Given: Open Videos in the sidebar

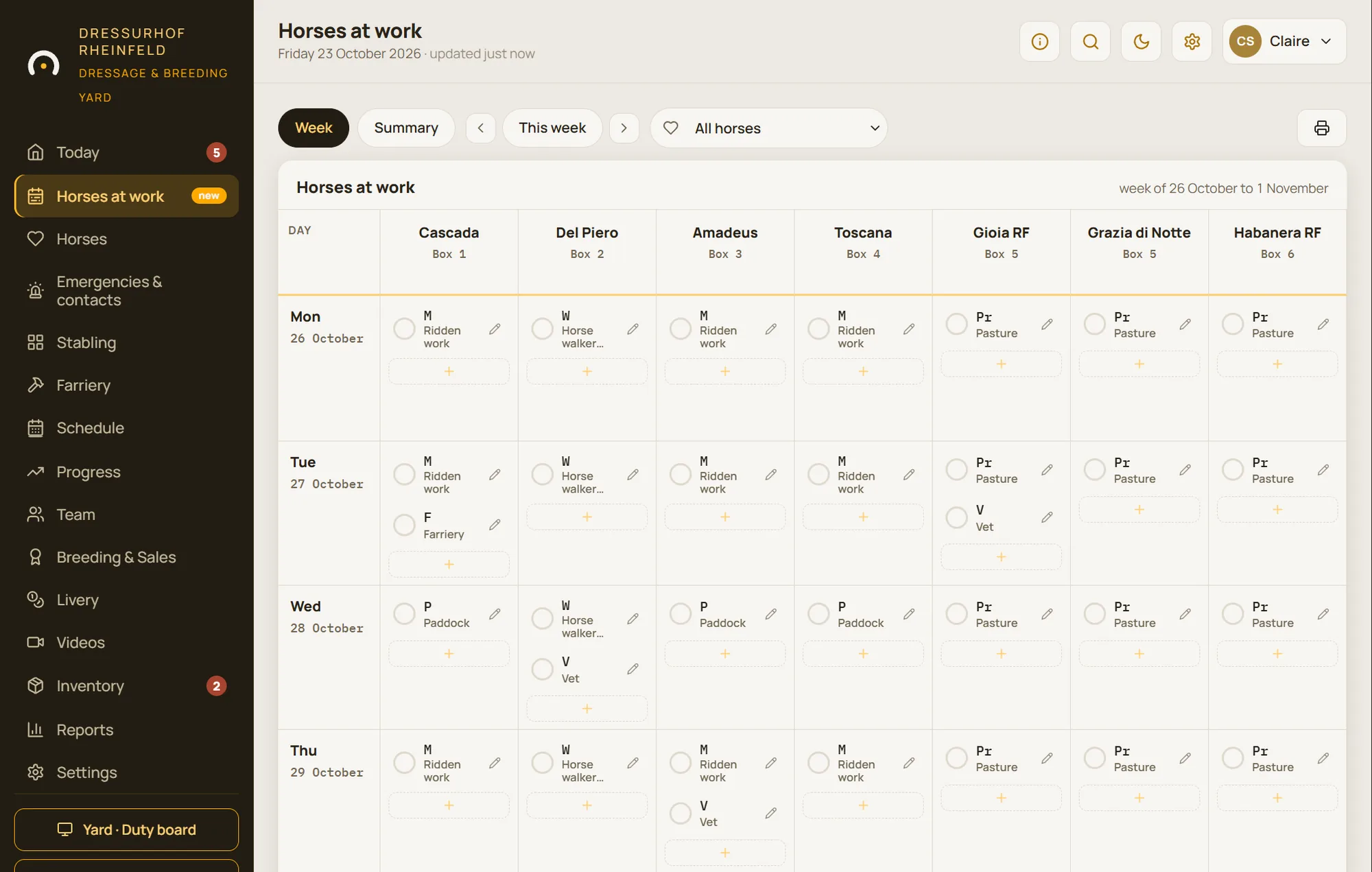Looking at the screenshot, I should pos(126,642).
